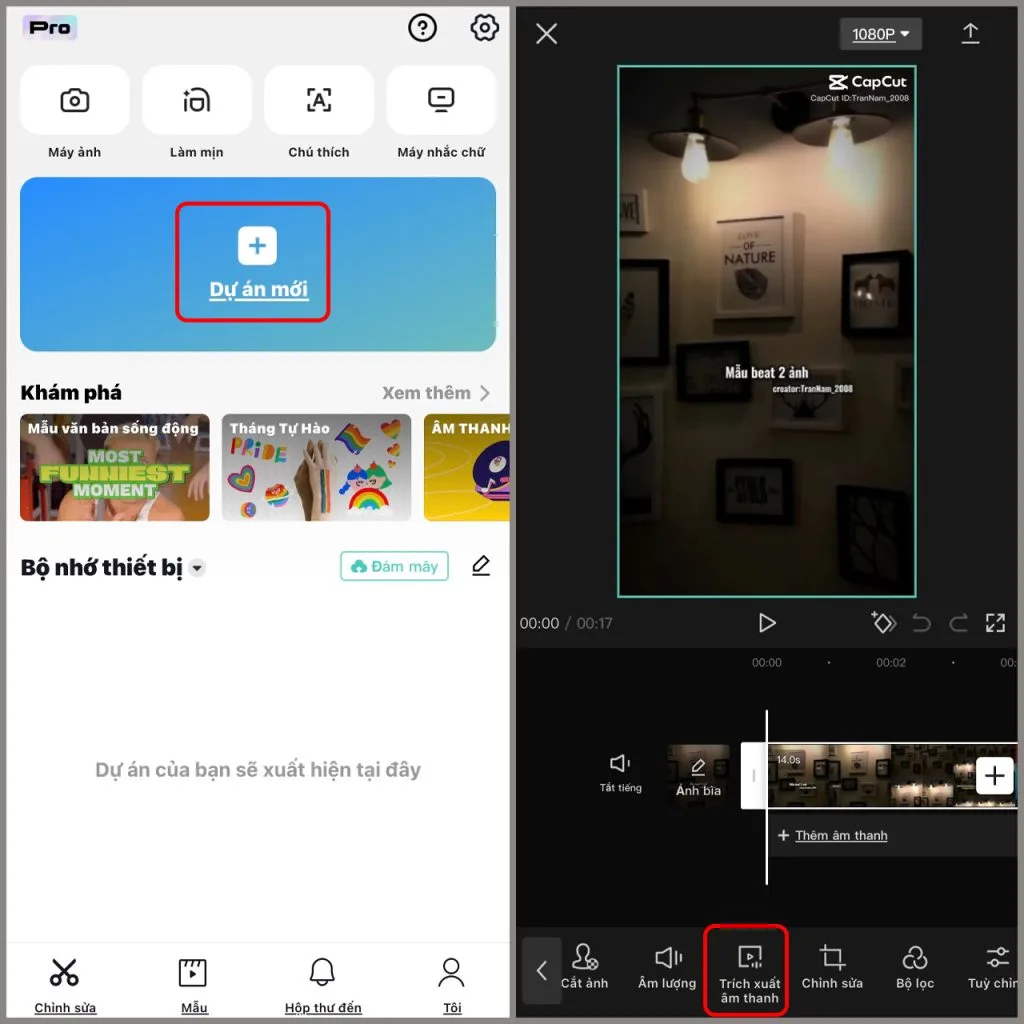Open the Âm lượng volume tool
The image size is (1024, 1024).
coord(667,967)
